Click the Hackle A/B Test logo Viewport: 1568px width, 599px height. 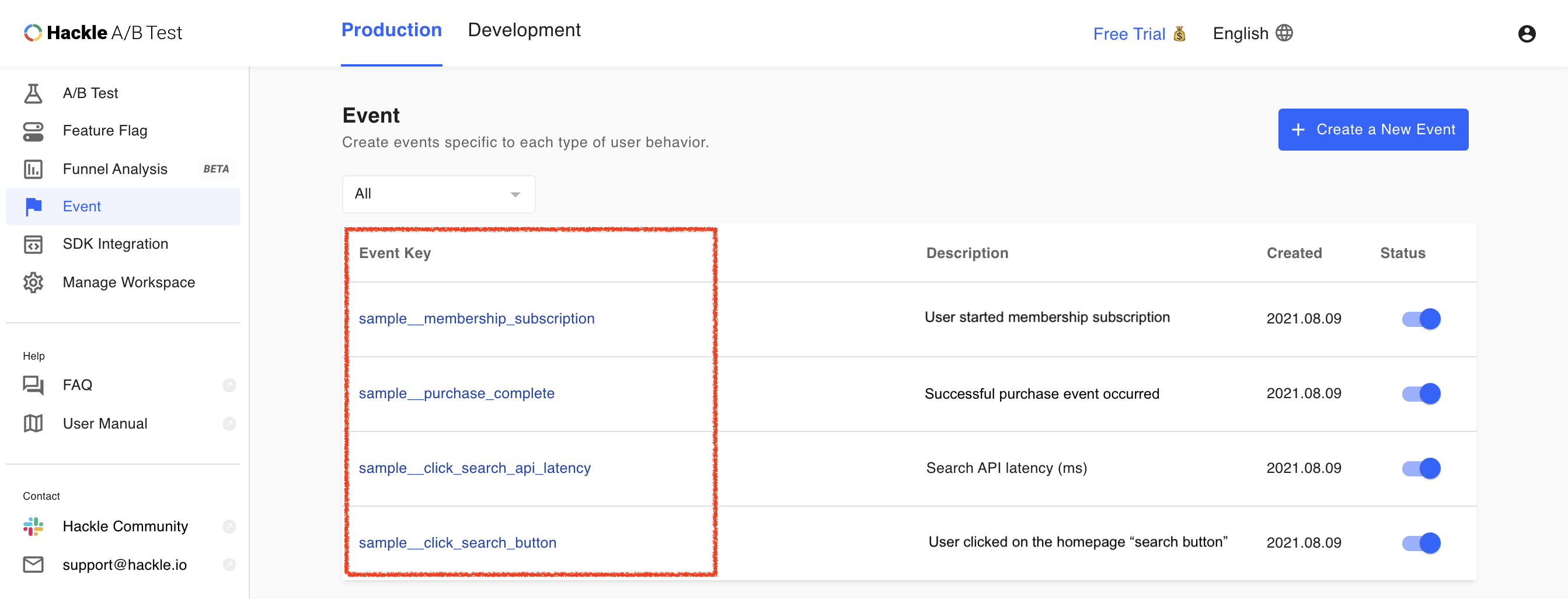(x=103, y=33)
